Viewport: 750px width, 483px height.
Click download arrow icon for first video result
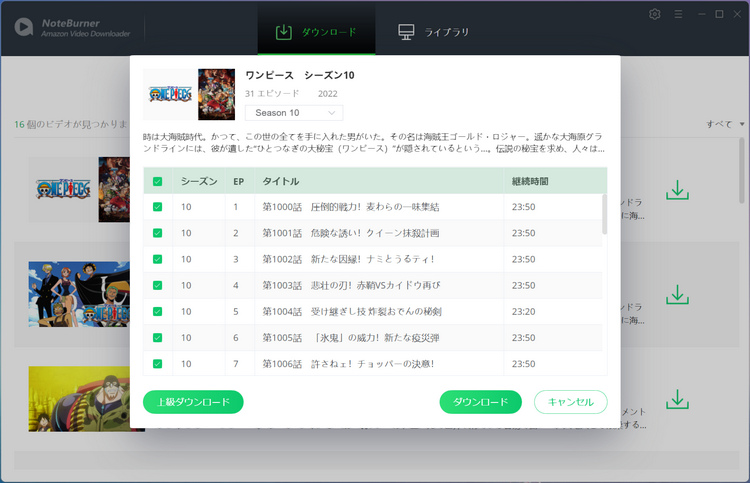coord(677,190)
